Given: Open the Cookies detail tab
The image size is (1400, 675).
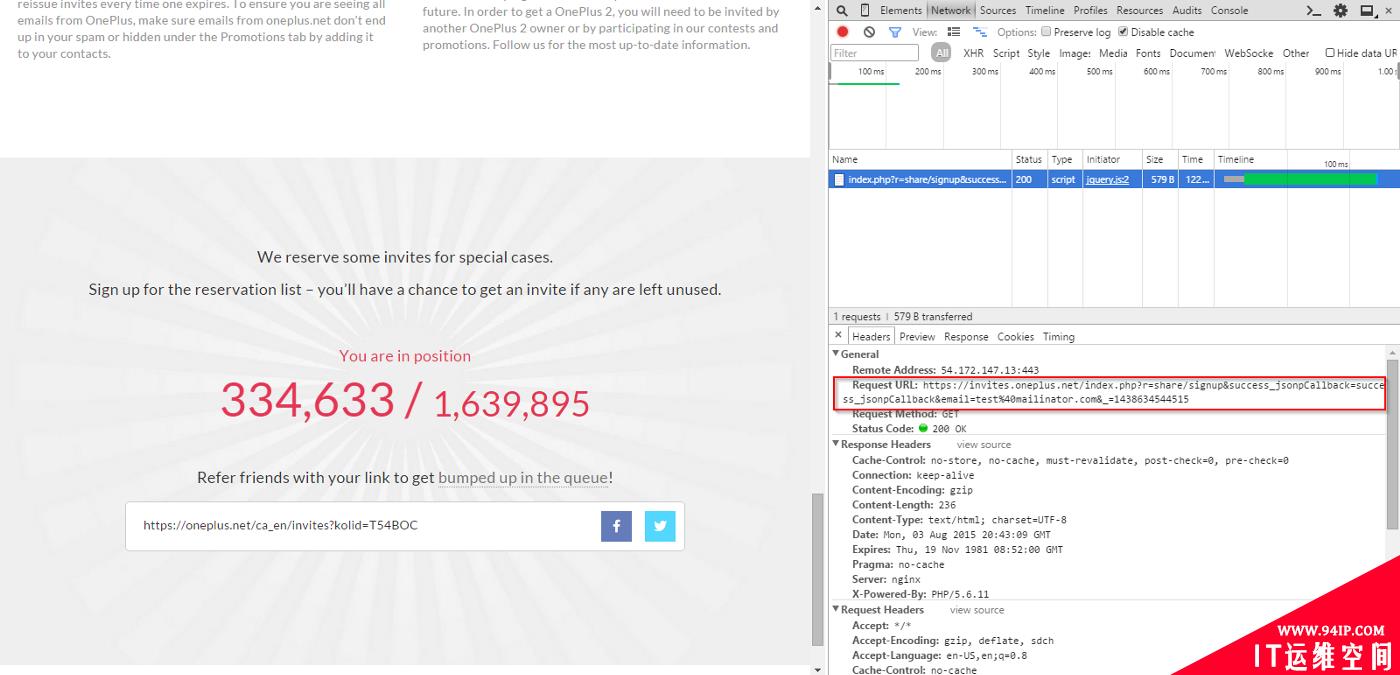Looking at the screenshot, I should tap(1015, 337).
